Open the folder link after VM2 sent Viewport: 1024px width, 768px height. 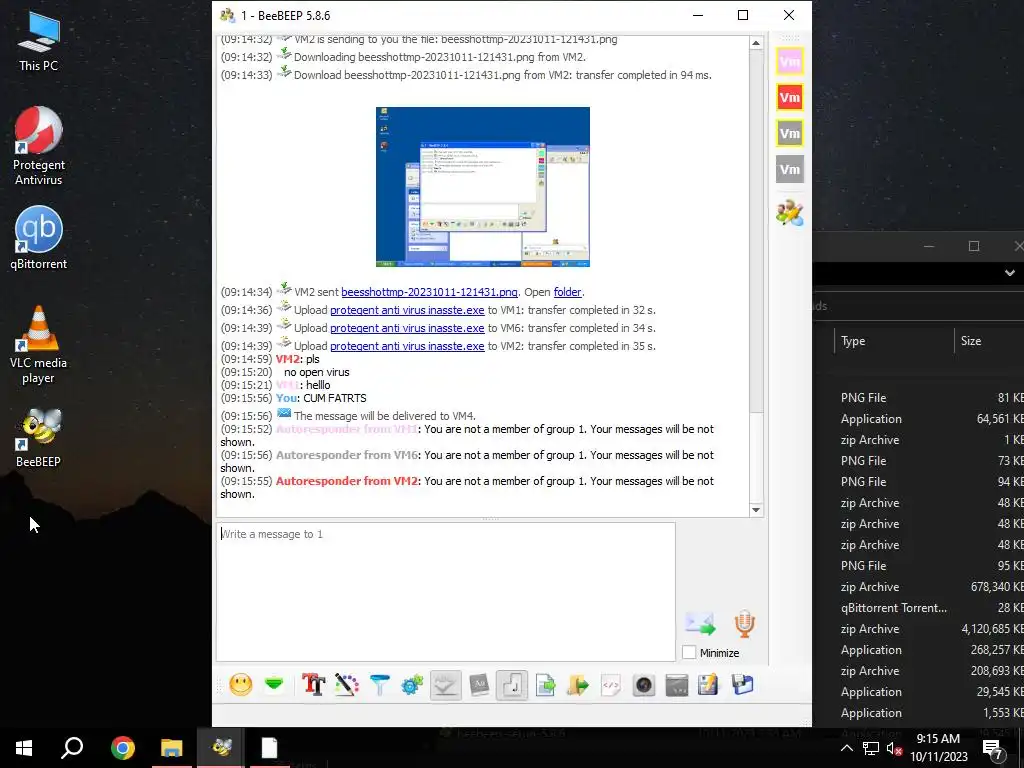pyautogui.click(x=568, y=292)
